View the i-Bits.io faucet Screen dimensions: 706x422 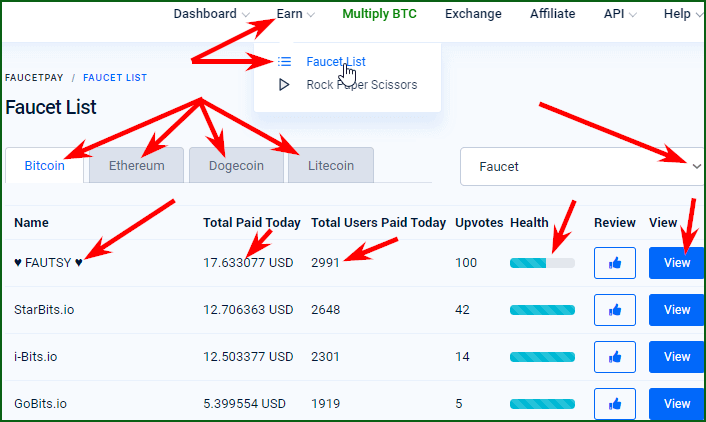click(x=676, y=357)
